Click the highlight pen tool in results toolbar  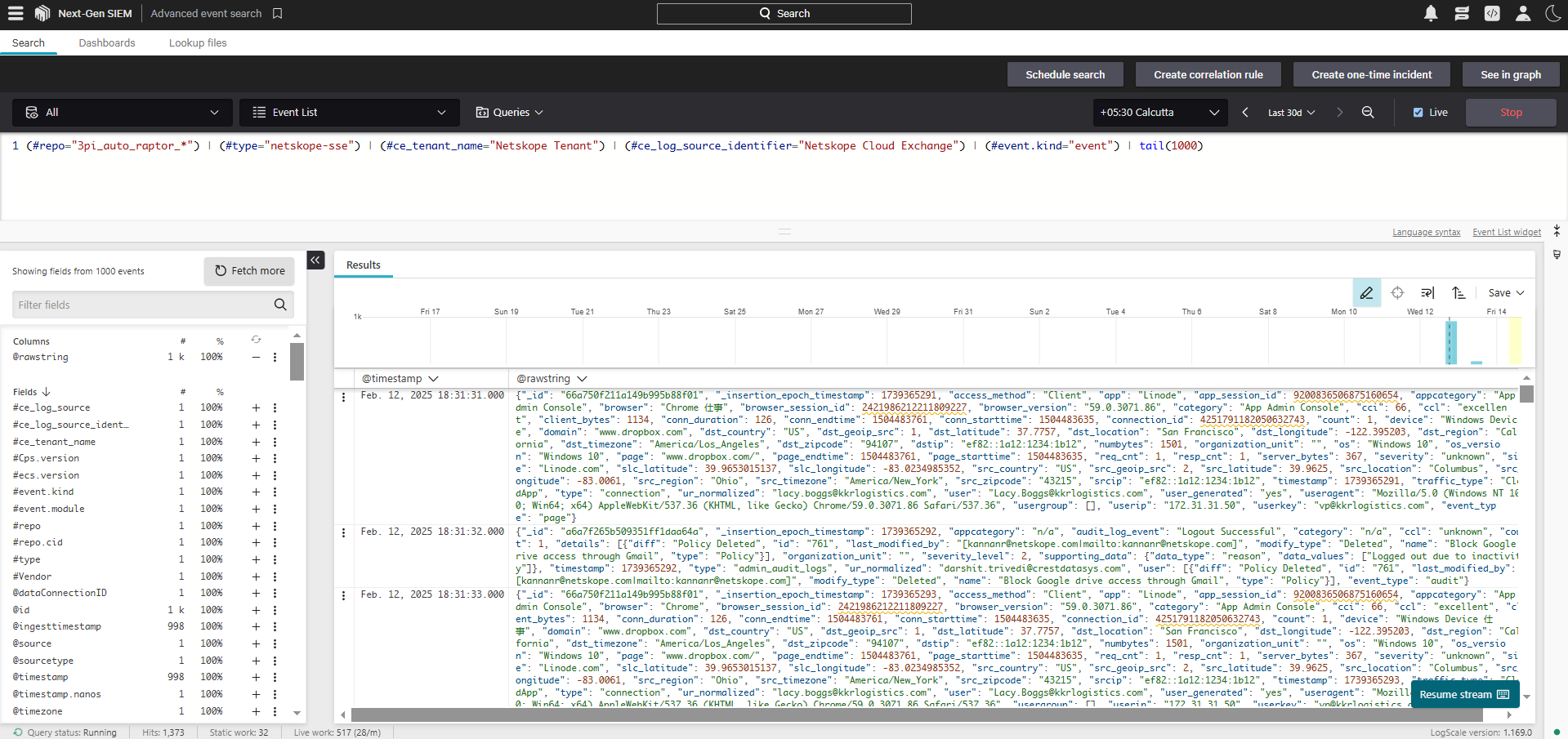(x=1366, y=292)
